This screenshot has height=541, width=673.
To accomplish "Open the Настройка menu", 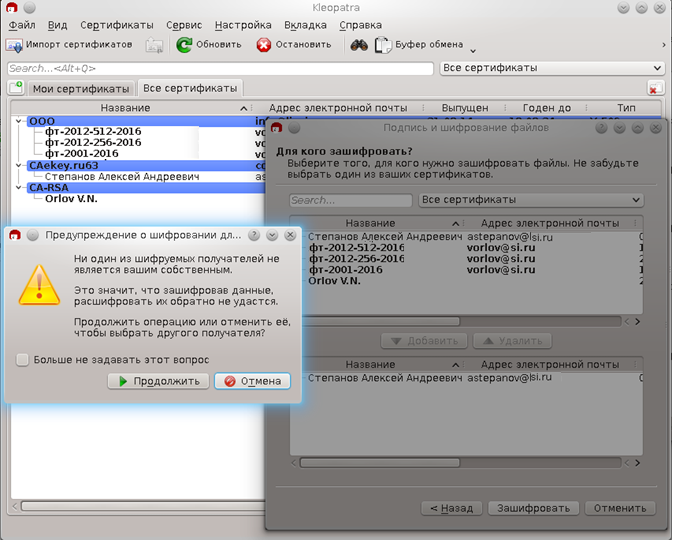I will click(x=243, y=25).
